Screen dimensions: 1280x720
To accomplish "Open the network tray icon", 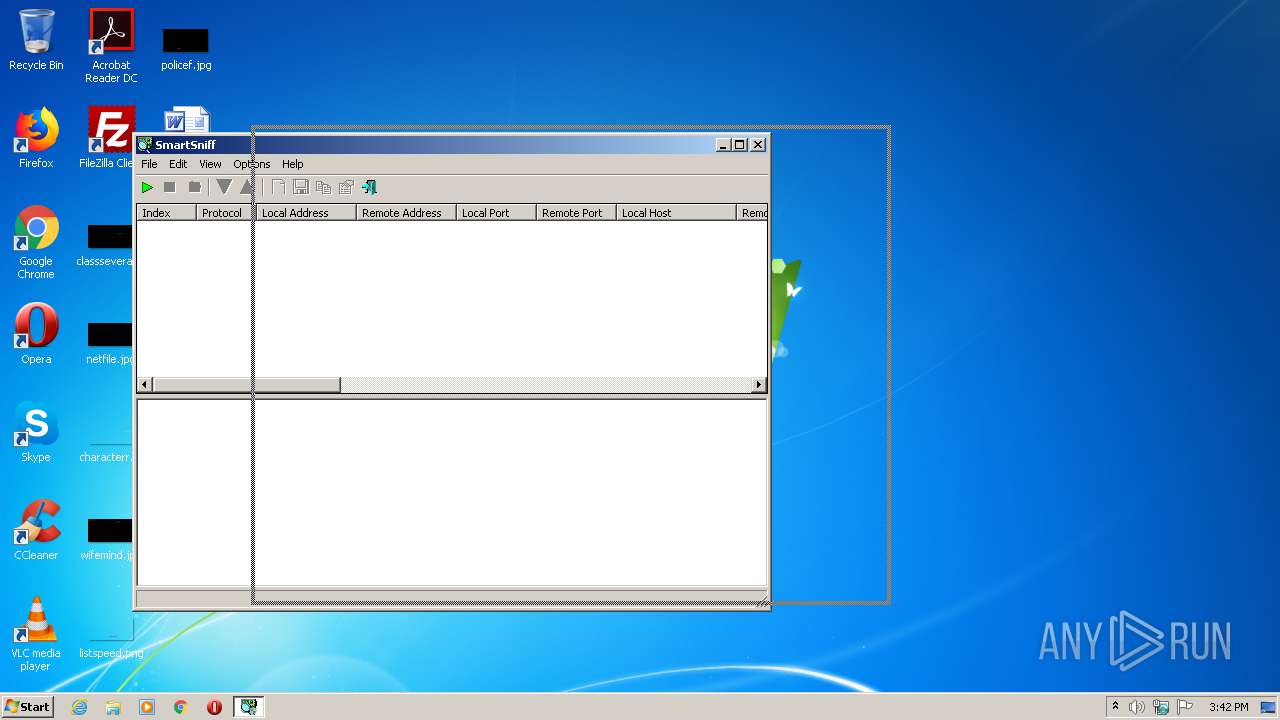I will pyautogui.click(x=1161, y=707).
